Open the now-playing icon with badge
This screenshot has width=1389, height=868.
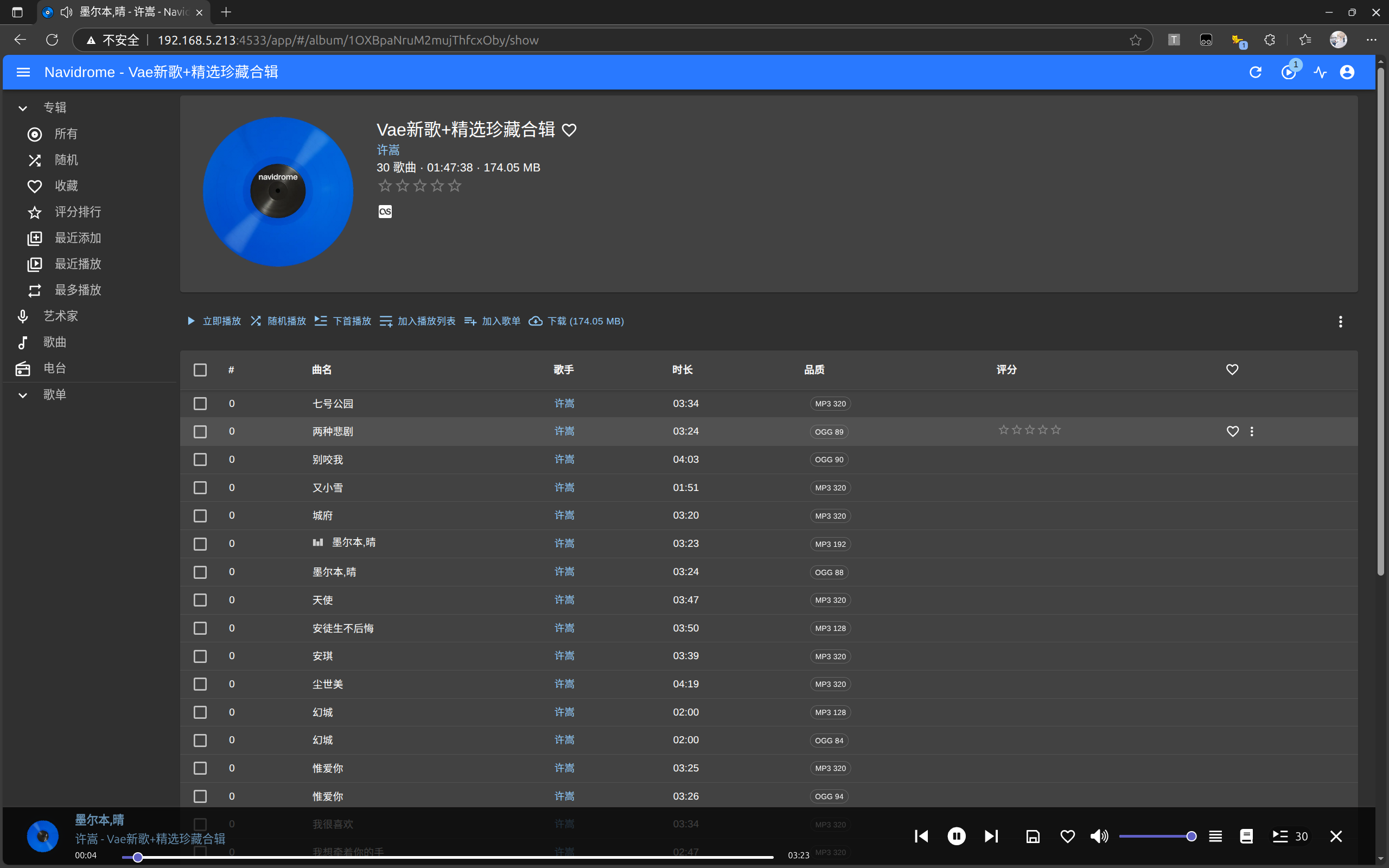pos(1289,72)
